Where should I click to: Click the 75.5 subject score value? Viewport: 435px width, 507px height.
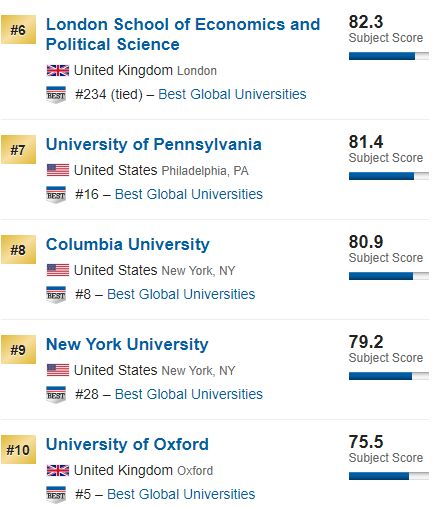click(x=366, y=442)
